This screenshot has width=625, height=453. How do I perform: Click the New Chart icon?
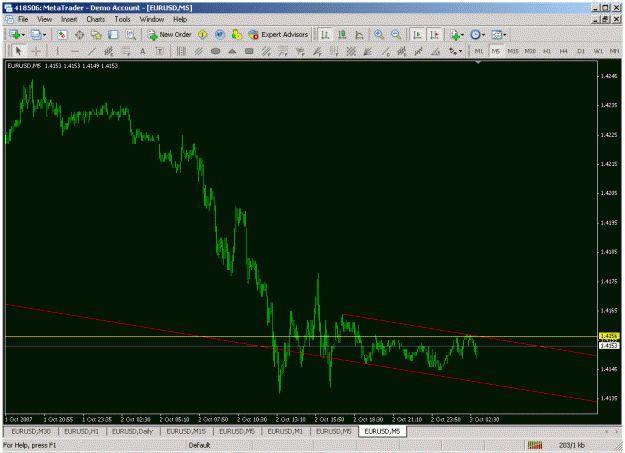pos(15,35)
